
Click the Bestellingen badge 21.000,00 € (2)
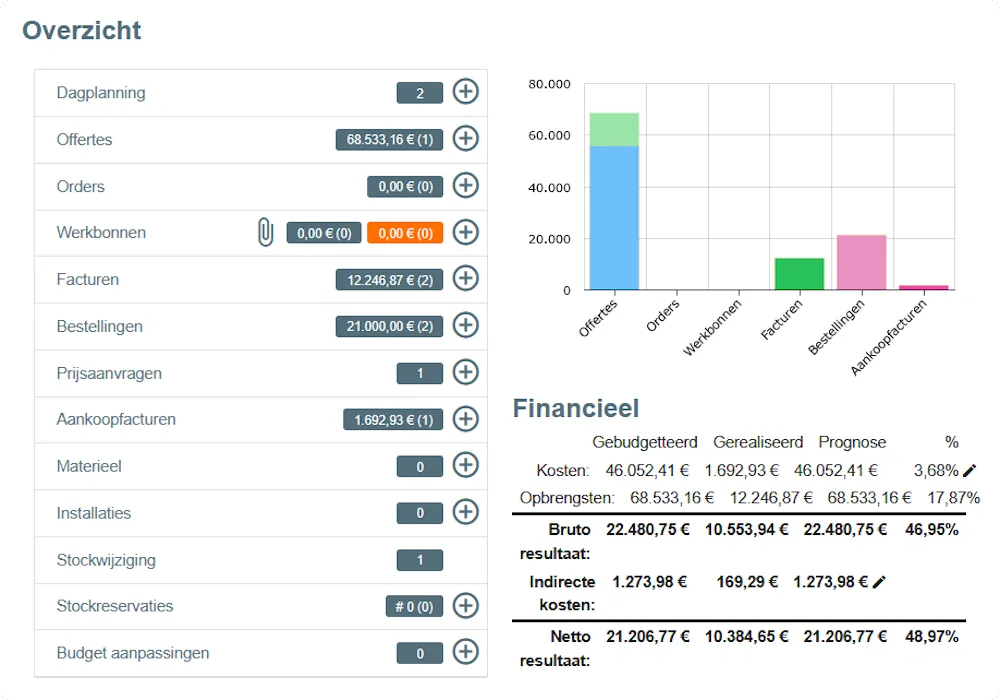(x=389, y=326)
